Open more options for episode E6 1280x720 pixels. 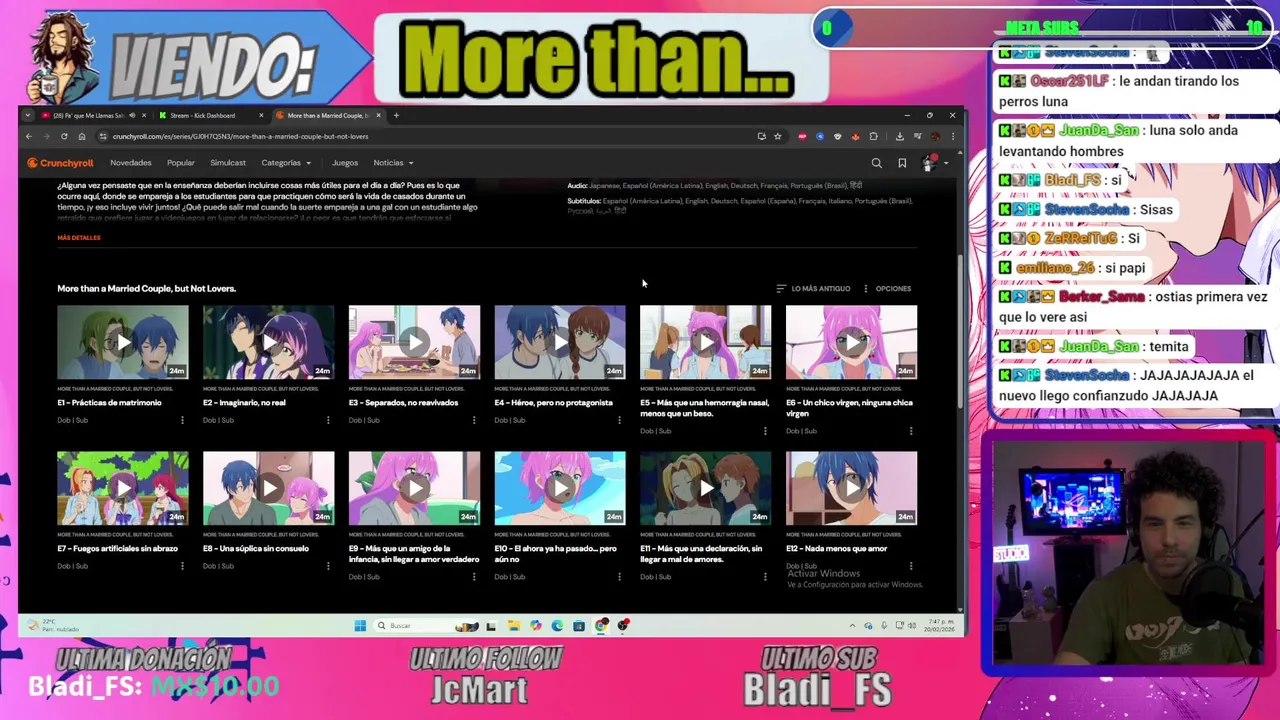[x=911, y=431]
